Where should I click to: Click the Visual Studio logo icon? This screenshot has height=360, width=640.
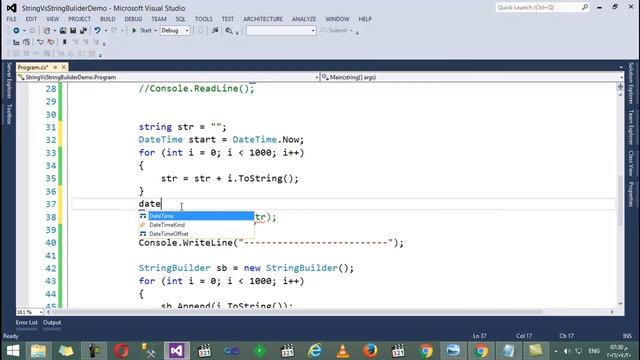11,8
